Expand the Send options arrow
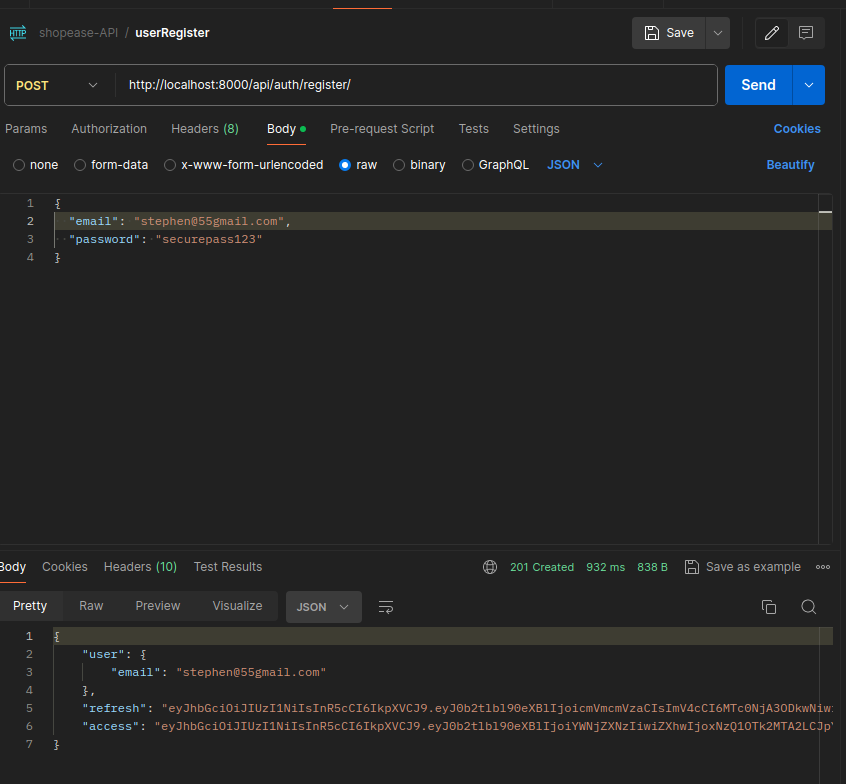Image resolution: width=846 pixels, height=784 pixels. click(x=809, y=85)
